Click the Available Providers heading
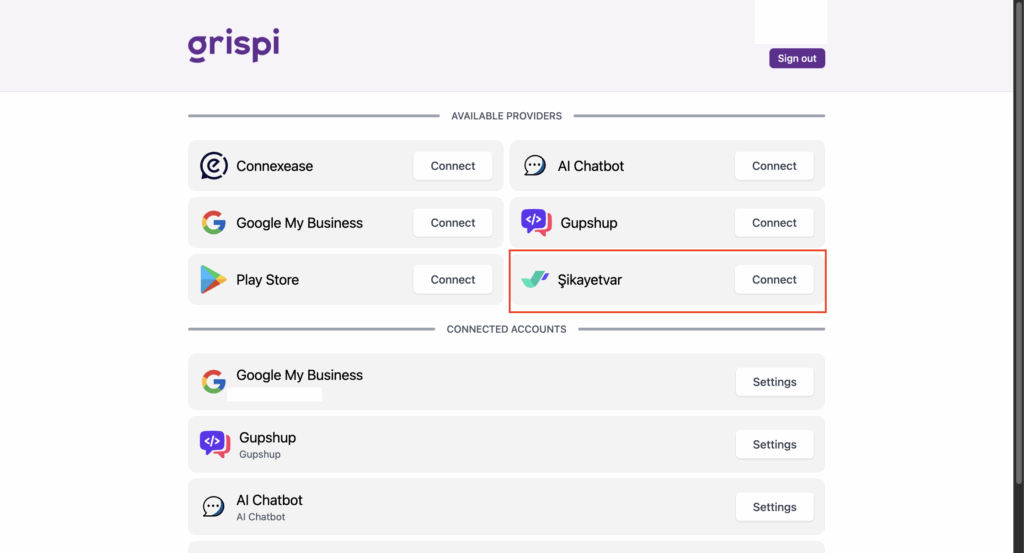The height and width of the screenshot is (553, 1024). (x=506, y=116)
